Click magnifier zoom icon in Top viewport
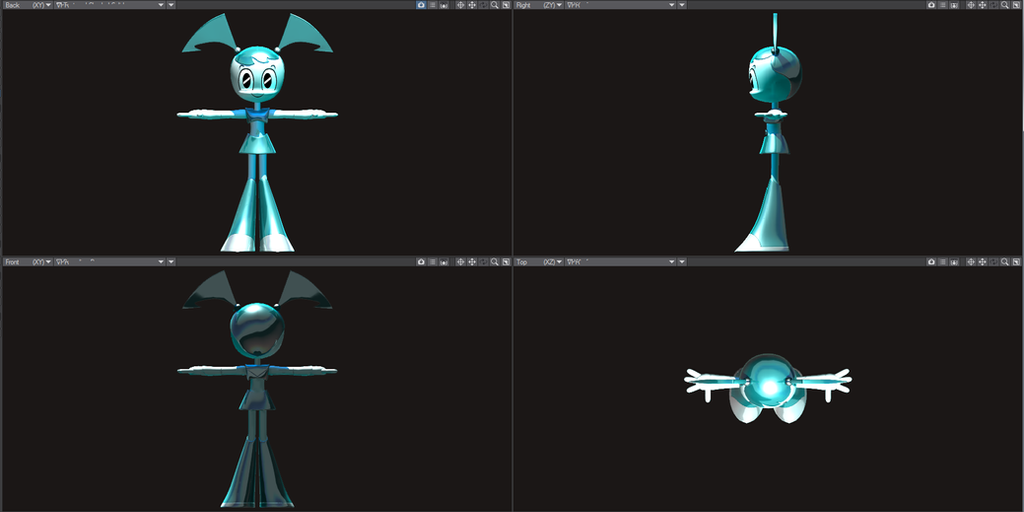 point(1004,261)
